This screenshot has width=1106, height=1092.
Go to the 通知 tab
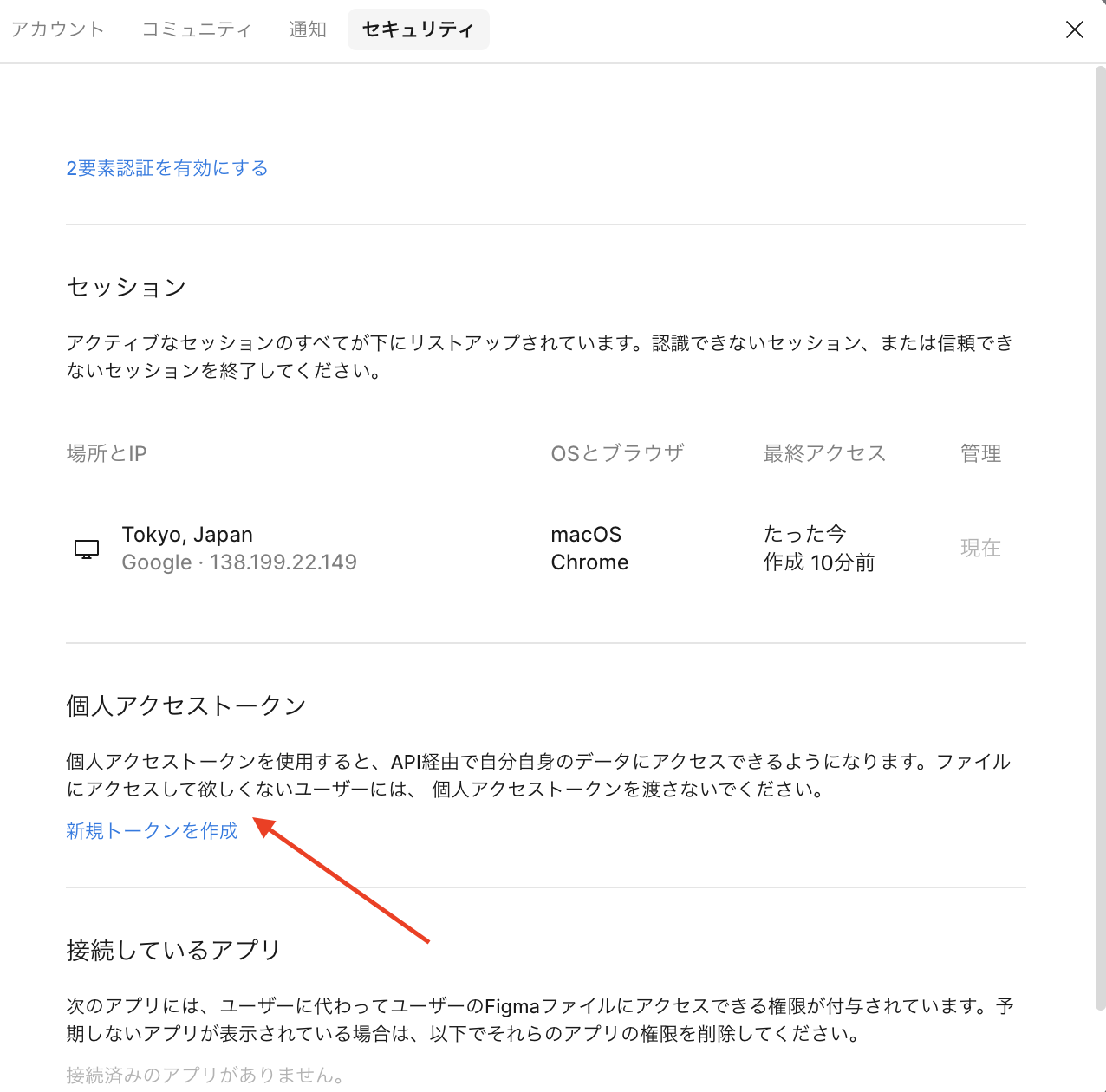[307, 29]
